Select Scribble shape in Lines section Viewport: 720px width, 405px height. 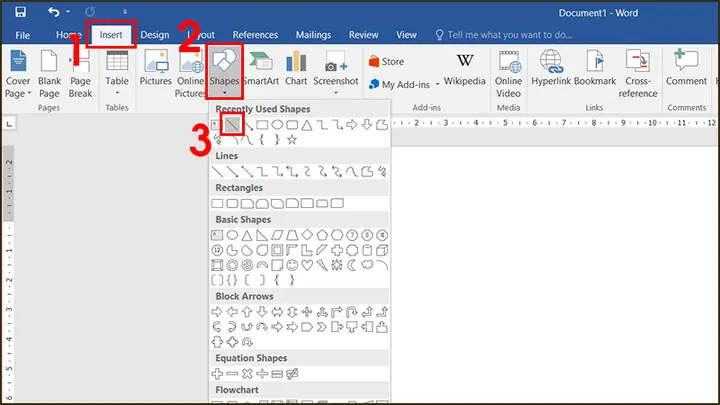point(382,172)
